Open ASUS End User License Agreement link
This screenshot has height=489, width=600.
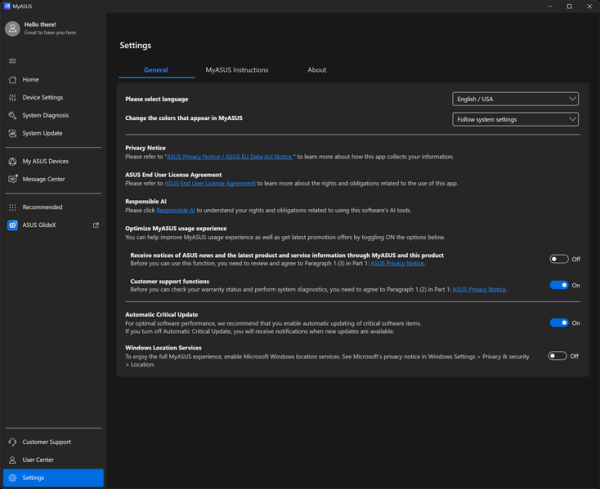(x=210, y=183)
